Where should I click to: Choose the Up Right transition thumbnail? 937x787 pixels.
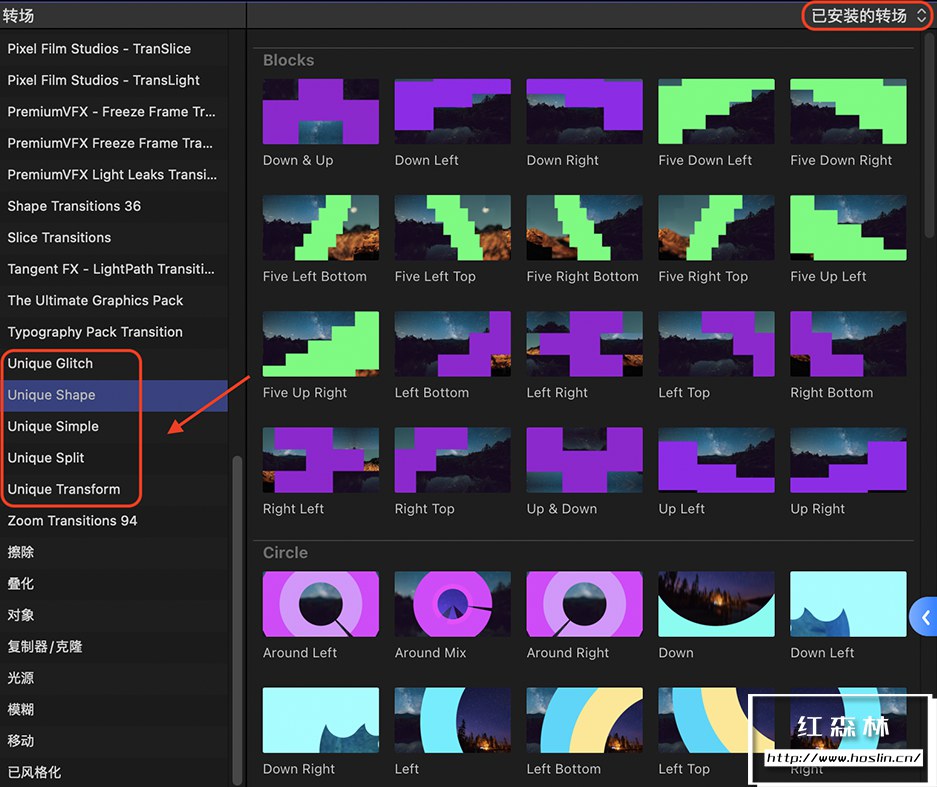[x=848, y=460]
